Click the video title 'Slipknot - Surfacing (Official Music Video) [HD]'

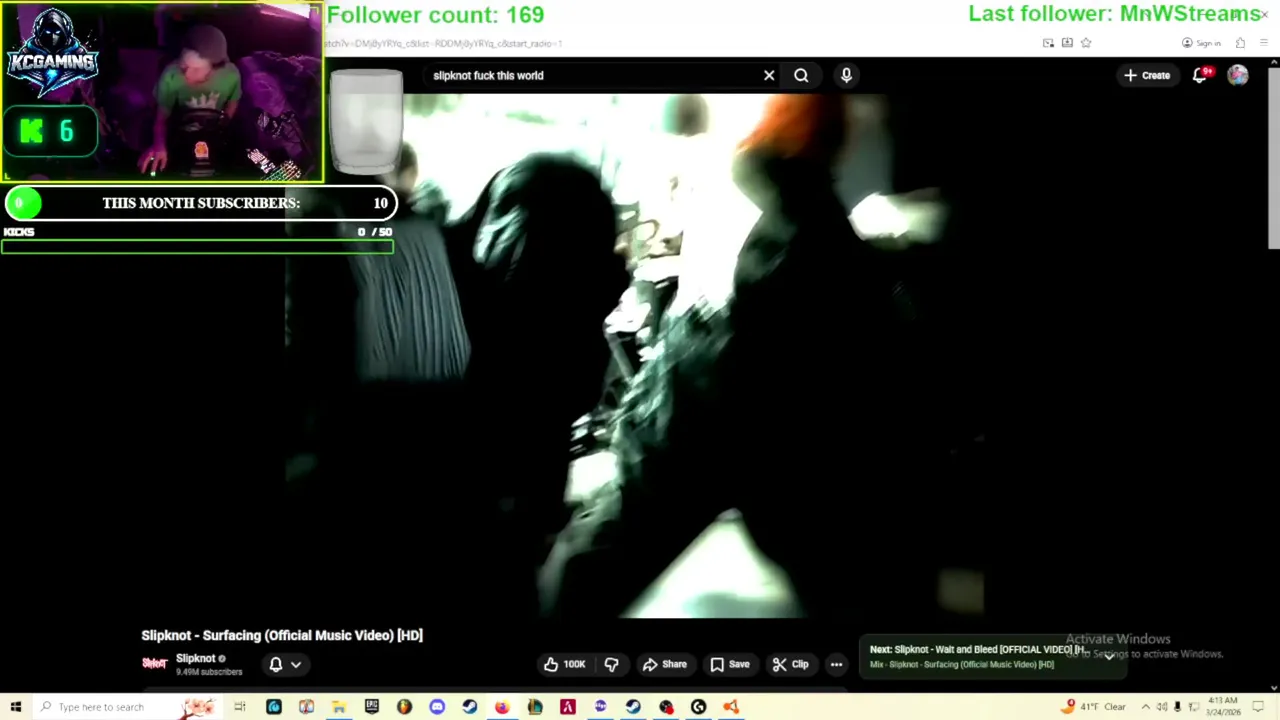(x=282, y=635)
